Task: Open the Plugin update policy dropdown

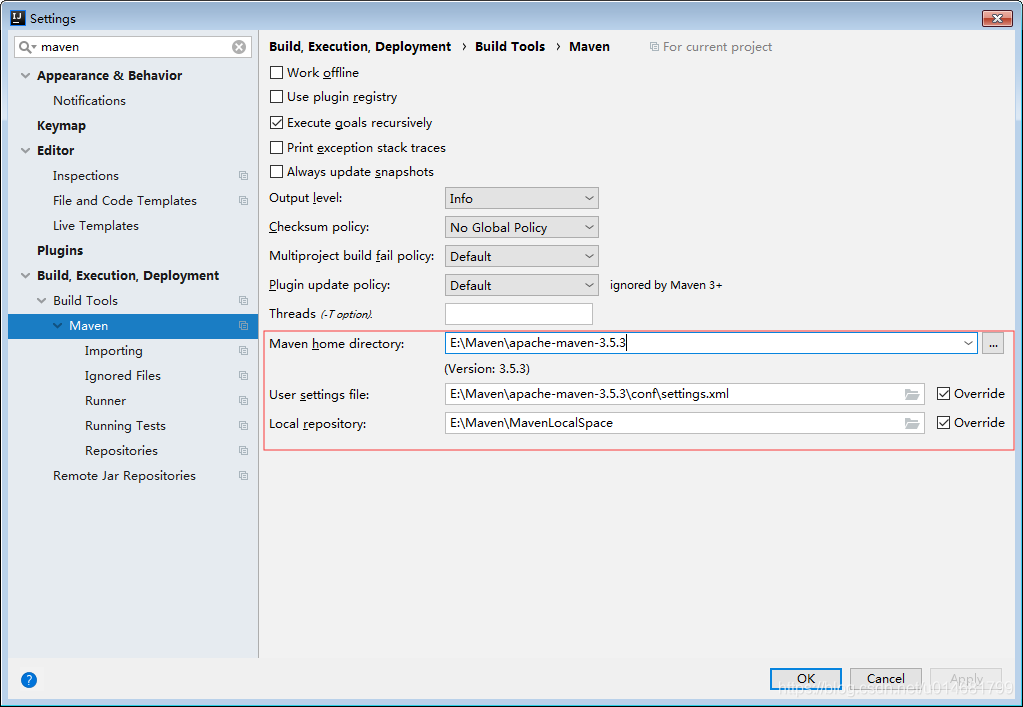Action: click(521, 285)
